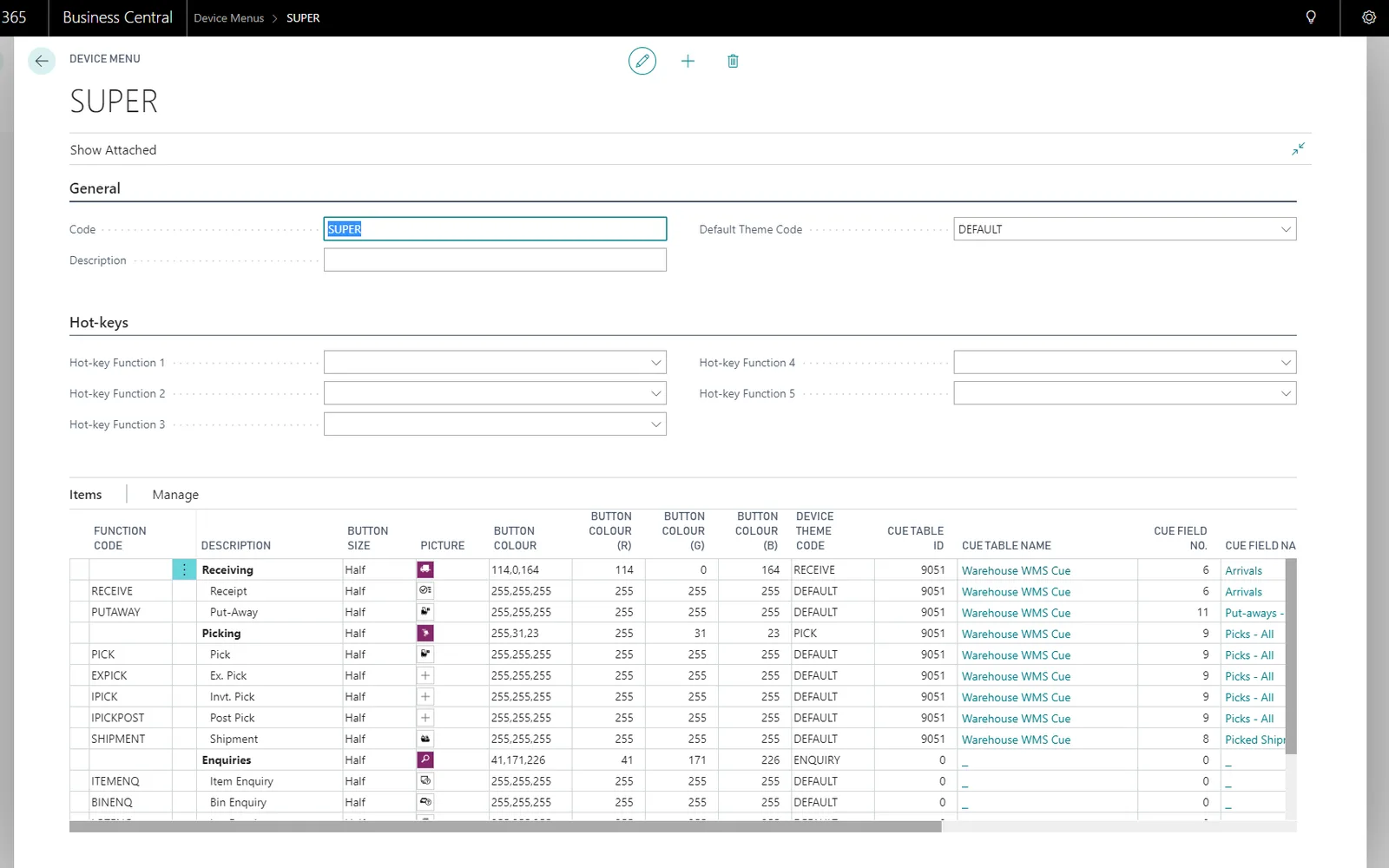
Task: Click the Business Central home title
Action: click(117, 17)
